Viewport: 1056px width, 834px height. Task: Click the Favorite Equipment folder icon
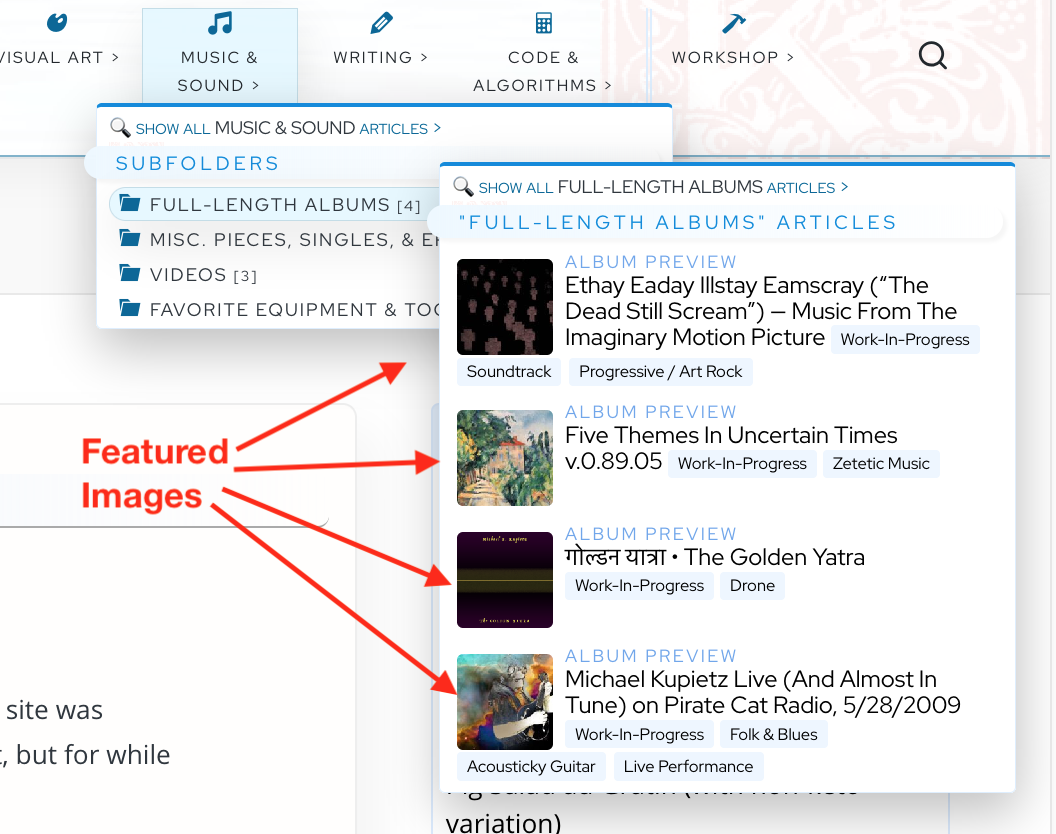coord(129,309)
